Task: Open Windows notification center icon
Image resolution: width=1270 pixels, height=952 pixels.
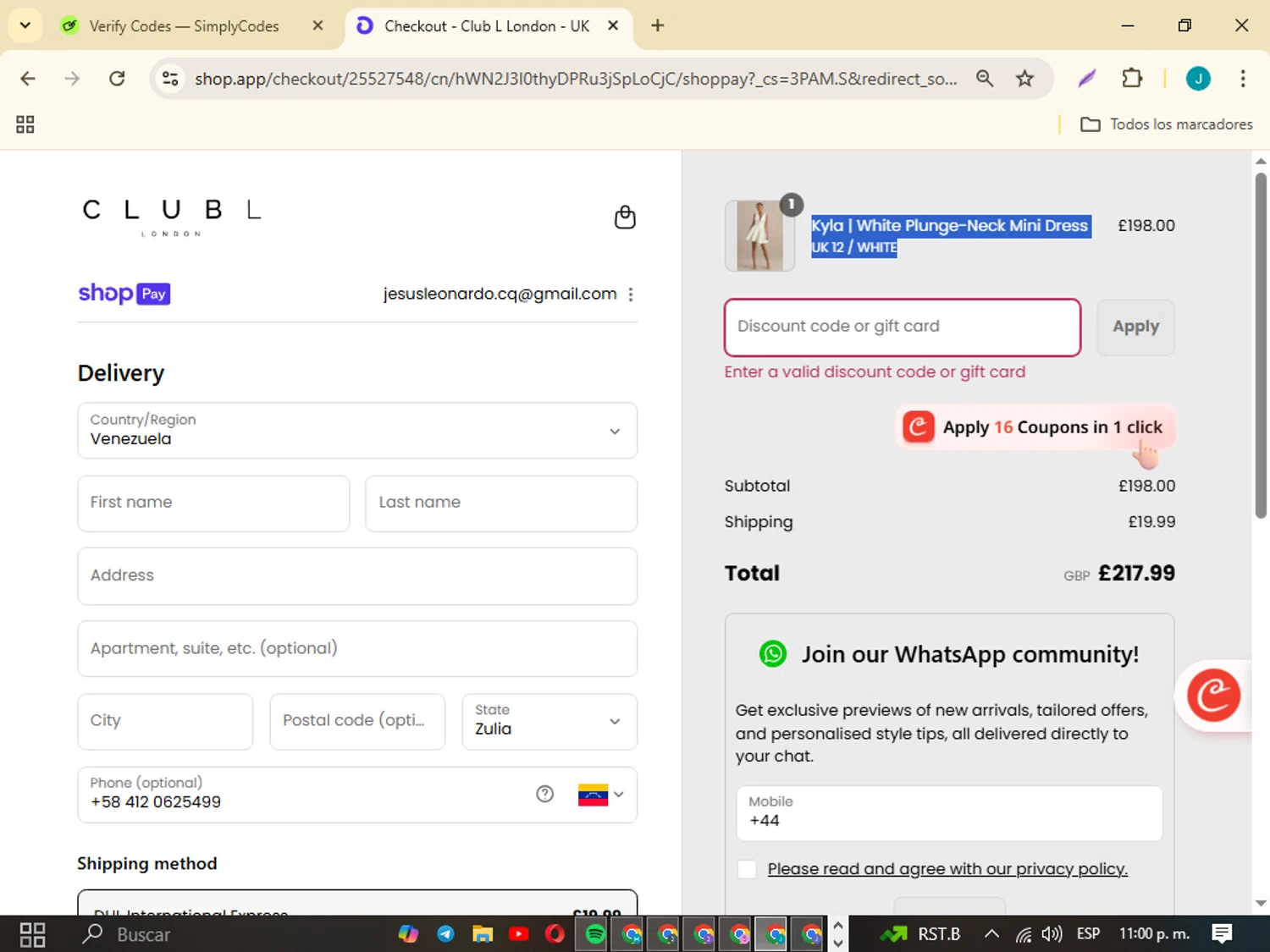Action: (x=1222, y=933)
